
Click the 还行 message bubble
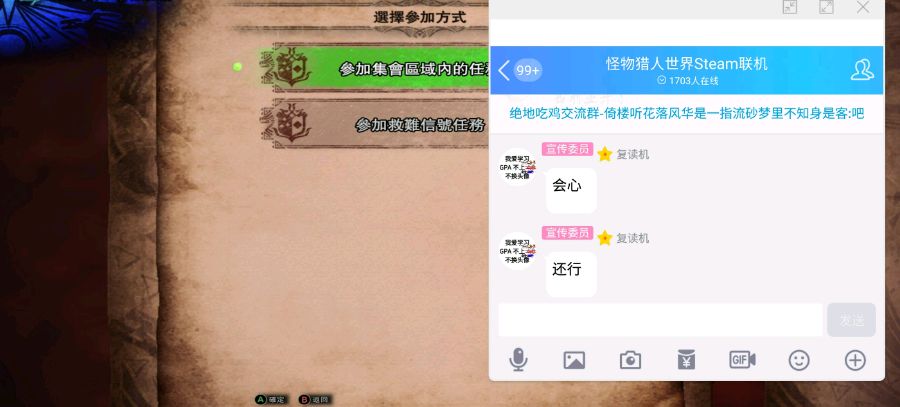click(x=571, y=274)
